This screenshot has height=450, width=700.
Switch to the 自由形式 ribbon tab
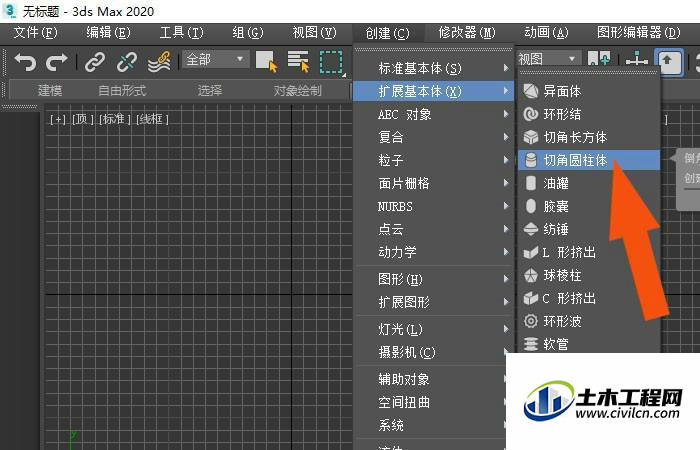click(x=122, y=91)
